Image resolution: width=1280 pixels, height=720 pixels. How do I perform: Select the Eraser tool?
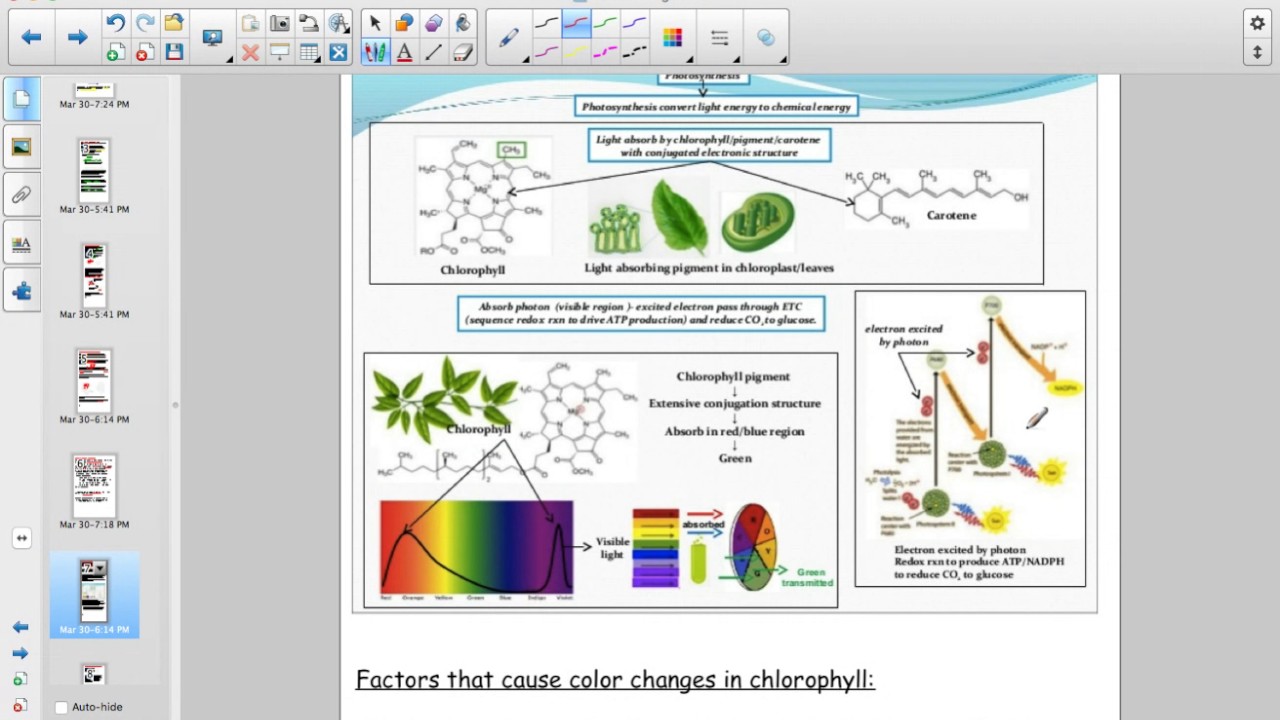462,52
